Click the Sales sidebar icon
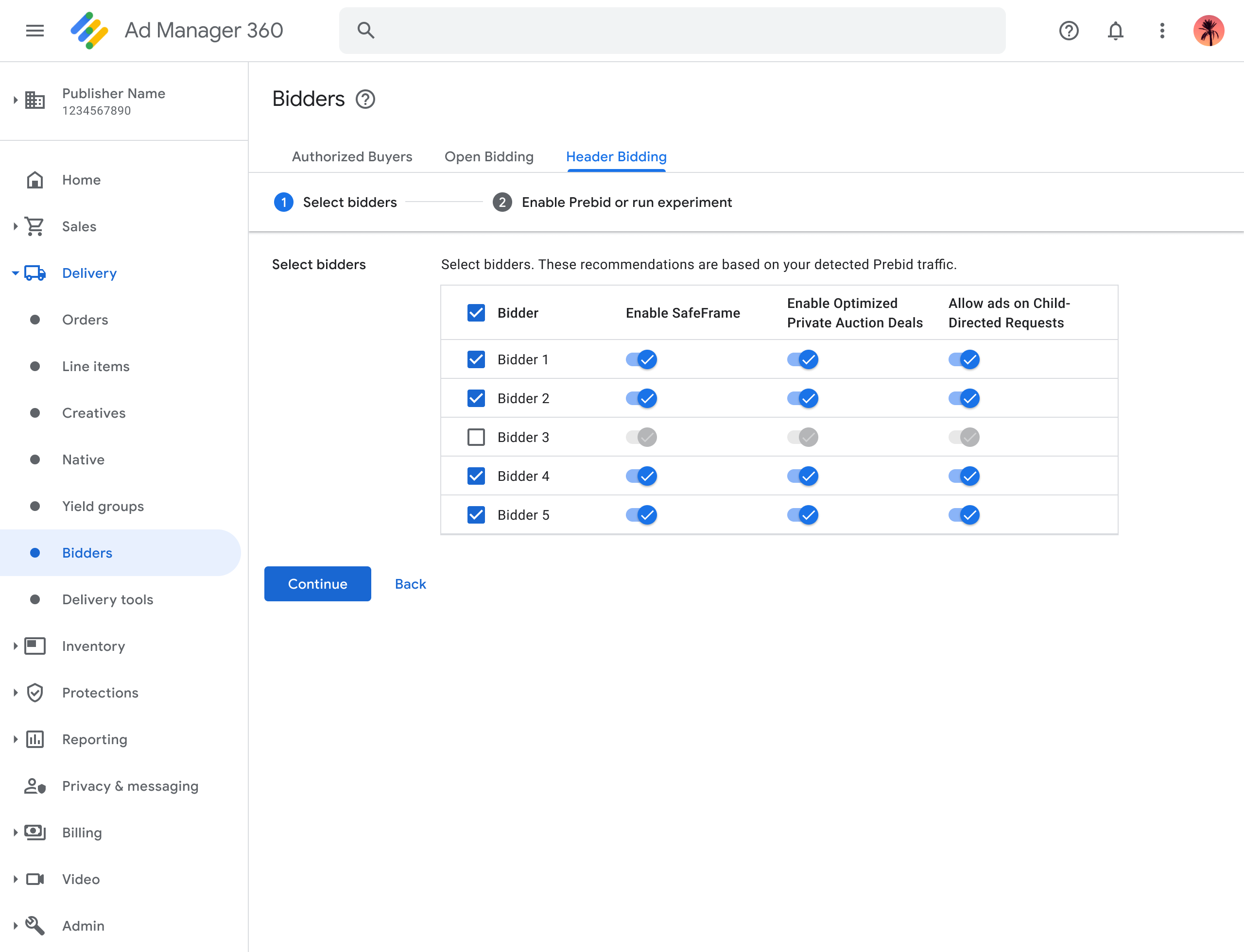This screenshot has width=1244, height=952. tap(34, 226)
